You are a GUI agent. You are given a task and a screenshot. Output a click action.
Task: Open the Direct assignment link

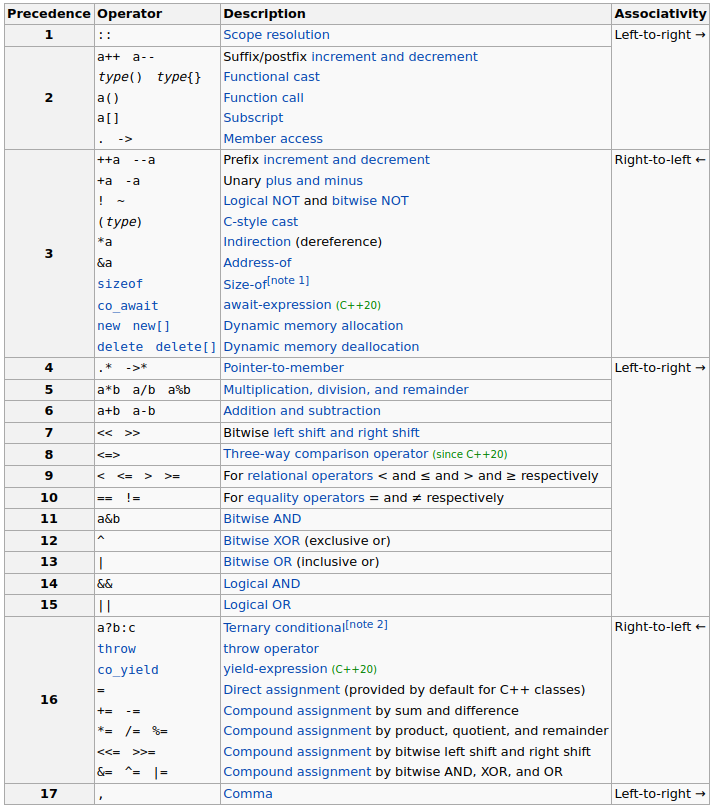pyautogui.click(x=282, y=690)
